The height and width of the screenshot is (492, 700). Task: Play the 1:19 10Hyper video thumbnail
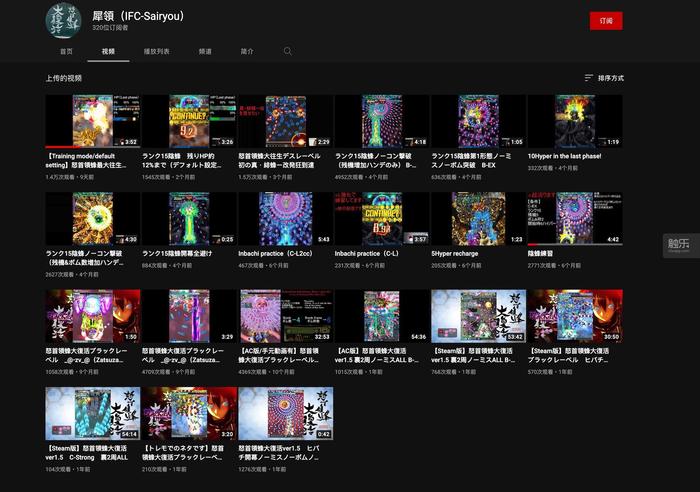click(x=575, y=121)
